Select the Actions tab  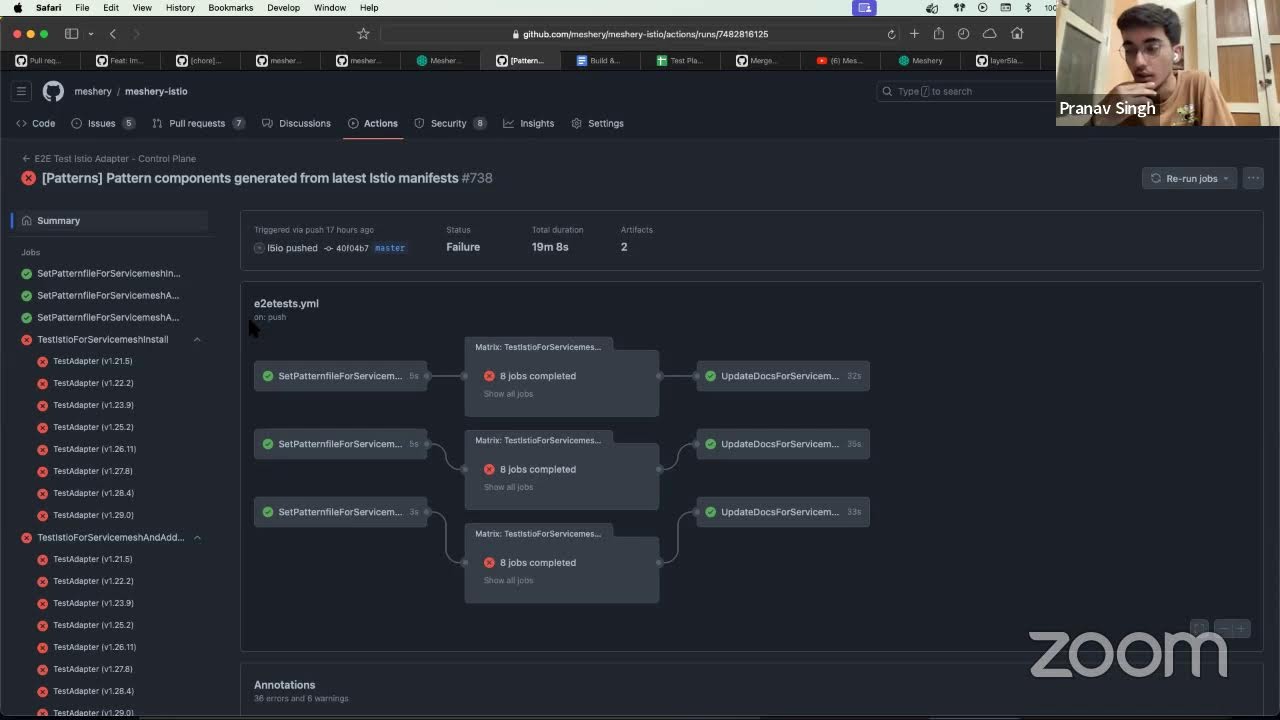pyautogui.click(x=373, y=123)
